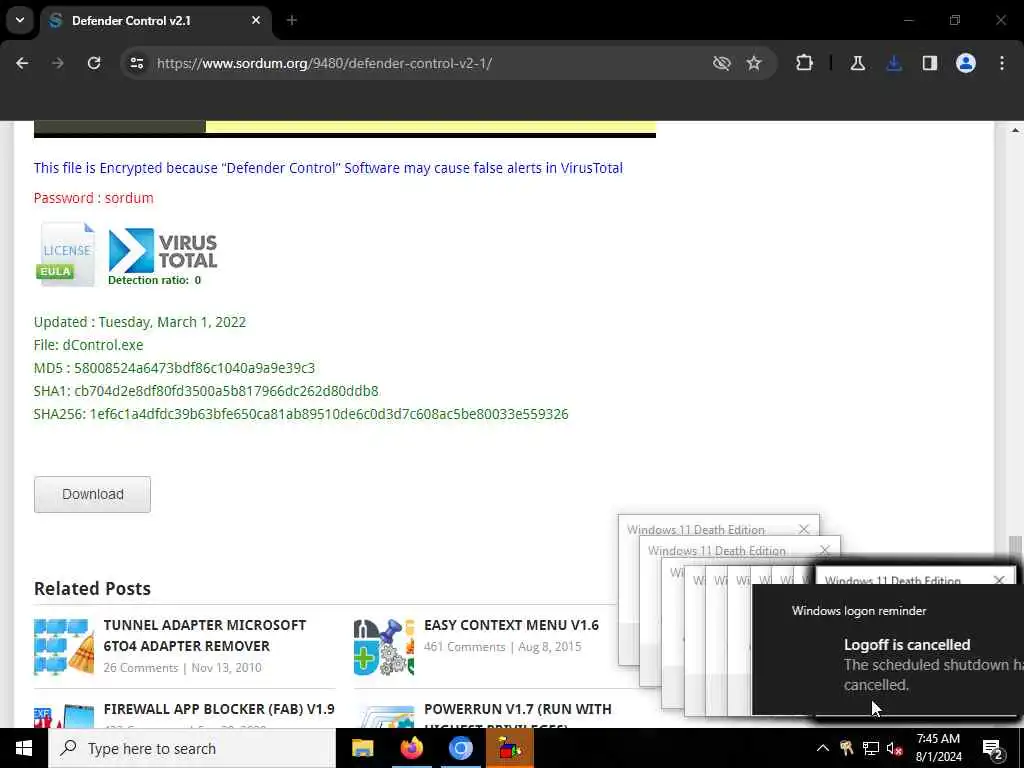Click the muted volume tray icon
The image size is (1024, 768).
point(895,748)
